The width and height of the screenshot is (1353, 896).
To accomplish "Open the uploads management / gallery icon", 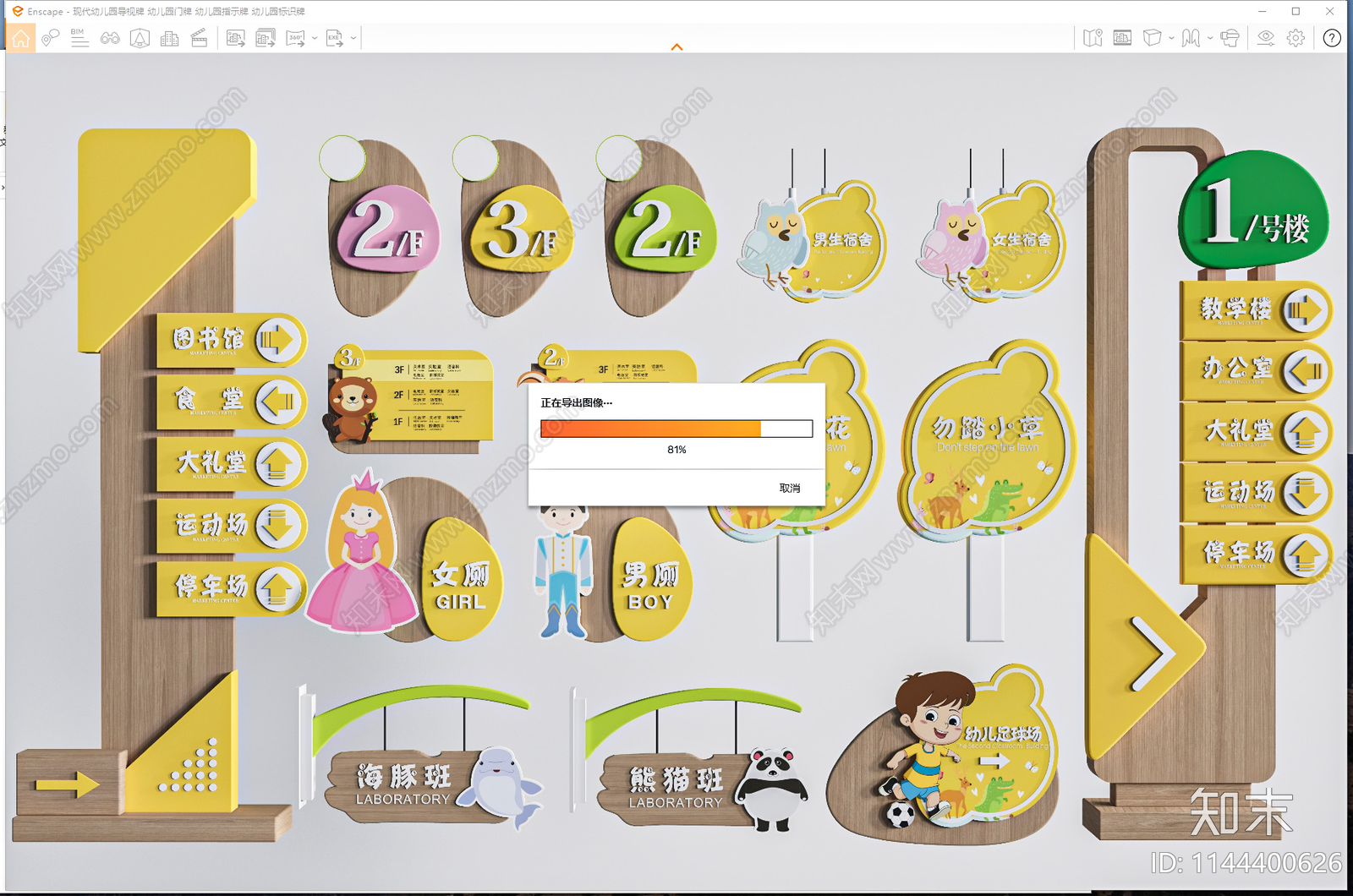I will point(1122,38).
